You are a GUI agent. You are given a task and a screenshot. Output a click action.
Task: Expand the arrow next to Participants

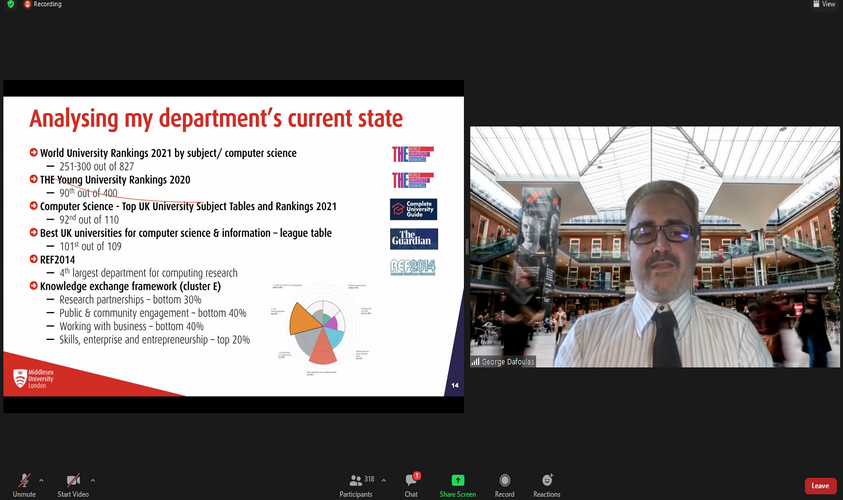[x=384, y=479]
